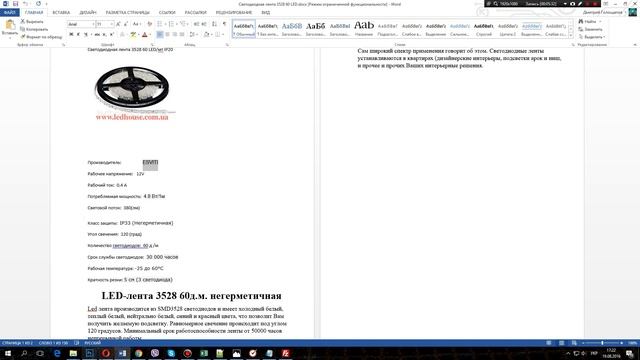Redo action in quick access toolbar

(38, 4)
